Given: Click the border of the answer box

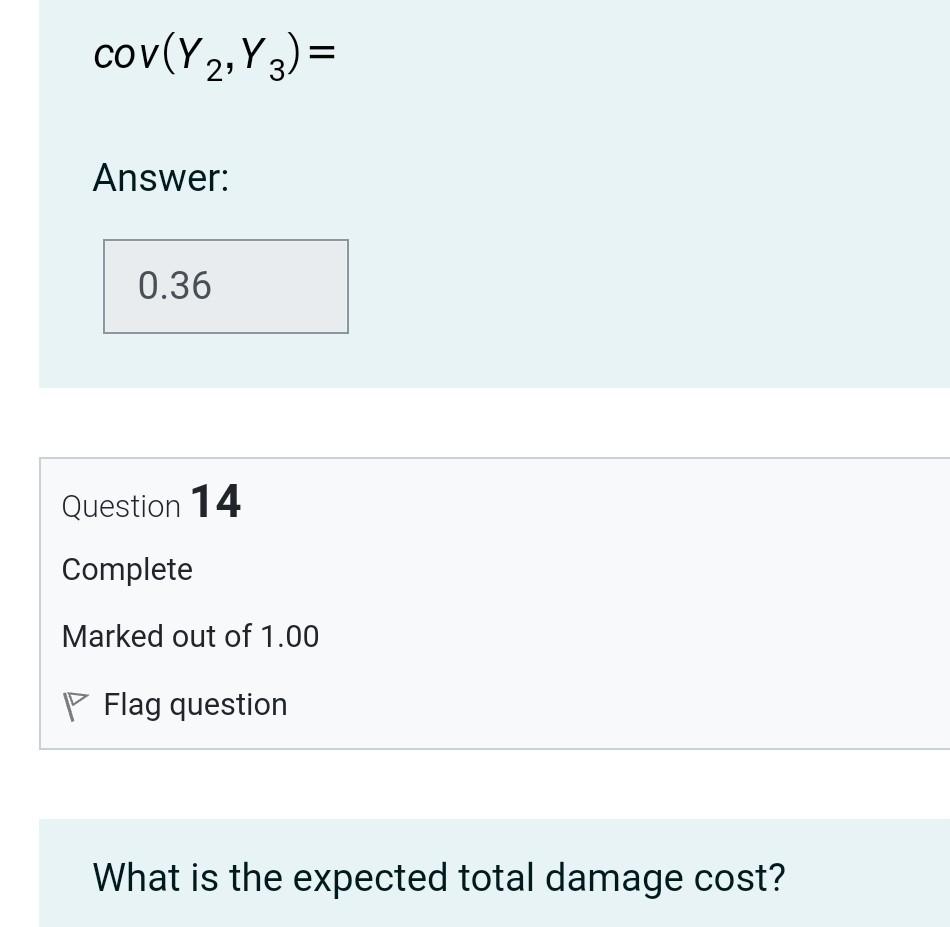Looking at the screenshot, I should point(225,240).
